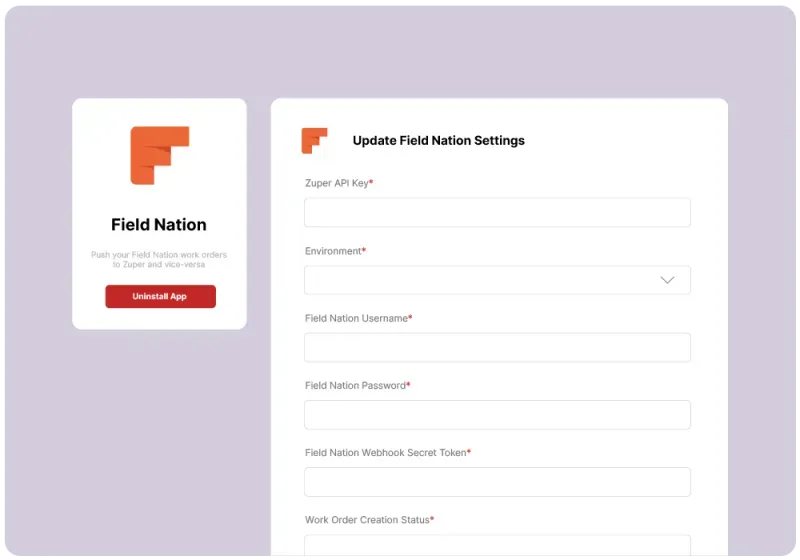Image resolution: width=800 pixels, height=560 pixels.
Task: Click the 'Work Order Creation Status' label
Action: (x=369, y=520)
